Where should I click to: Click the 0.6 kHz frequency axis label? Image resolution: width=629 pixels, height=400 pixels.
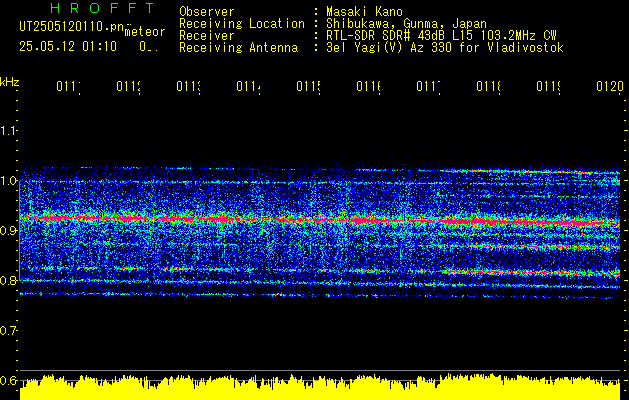point(8,380)
